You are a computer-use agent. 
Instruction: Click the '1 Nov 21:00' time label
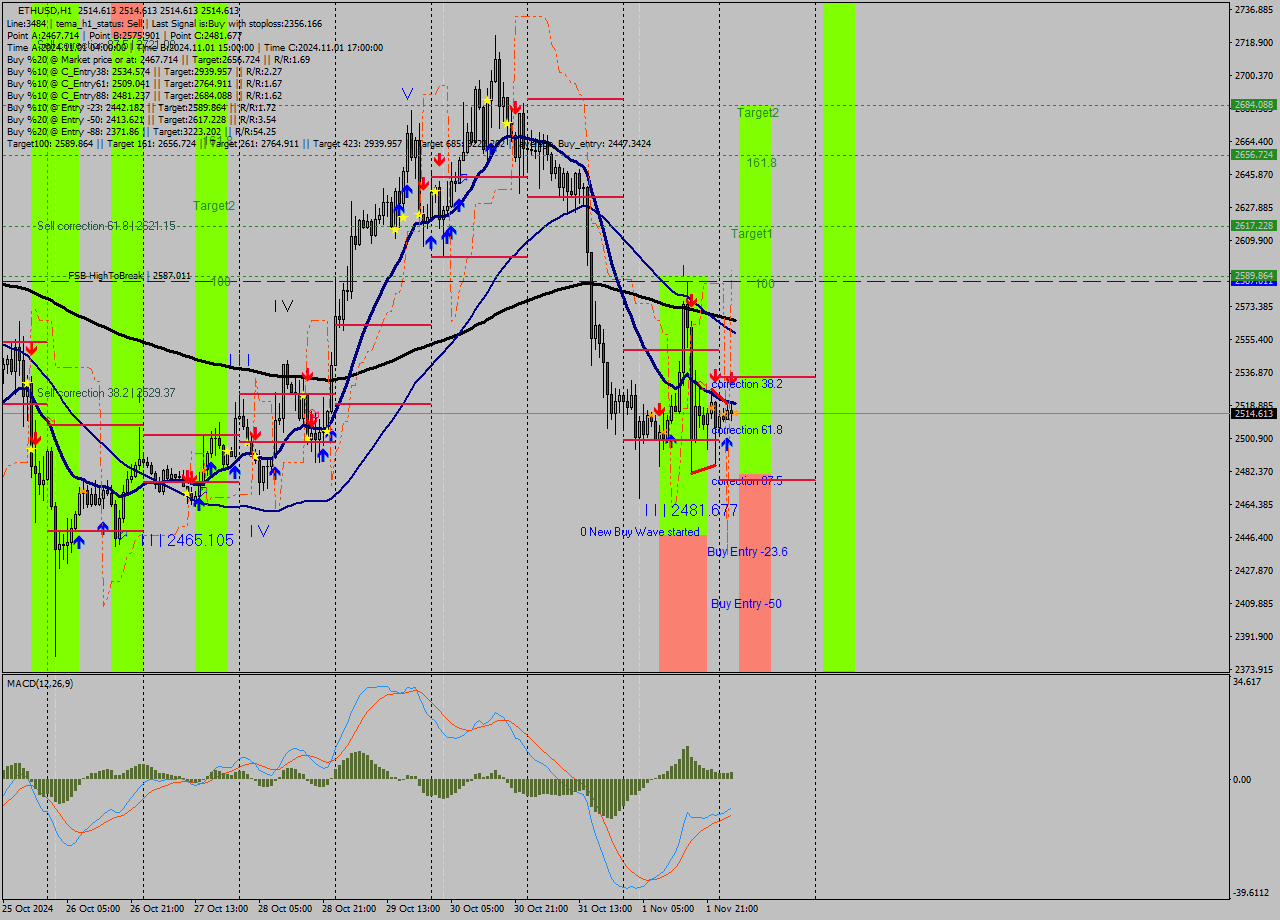[x=732, y=909]
